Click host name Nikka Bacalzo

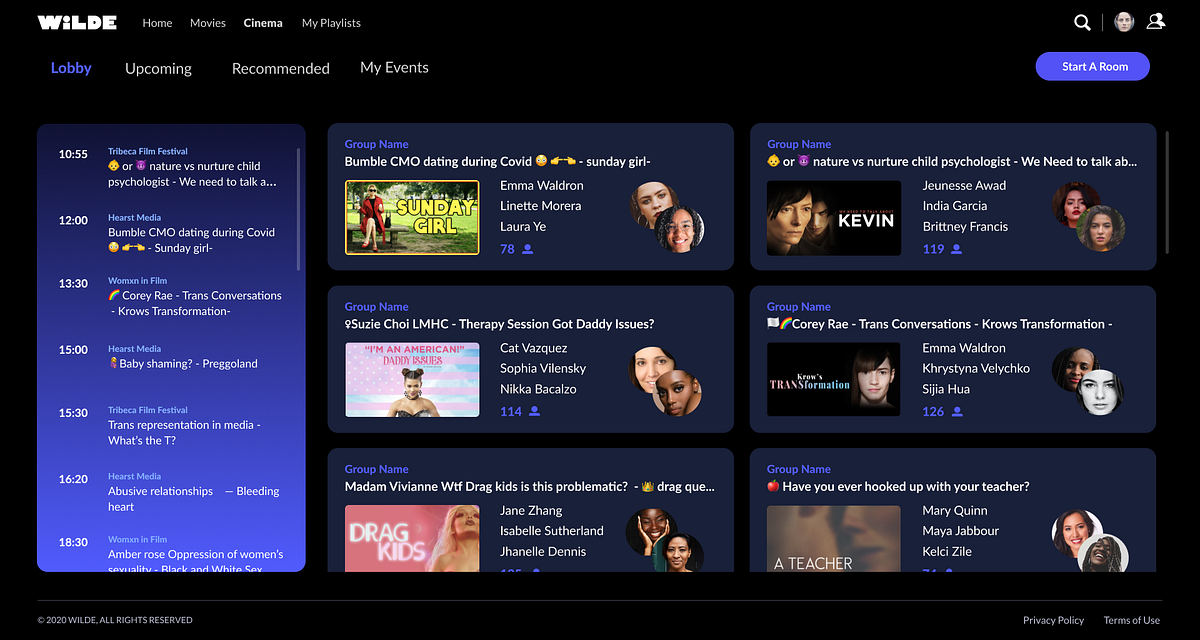click(538, 389)
